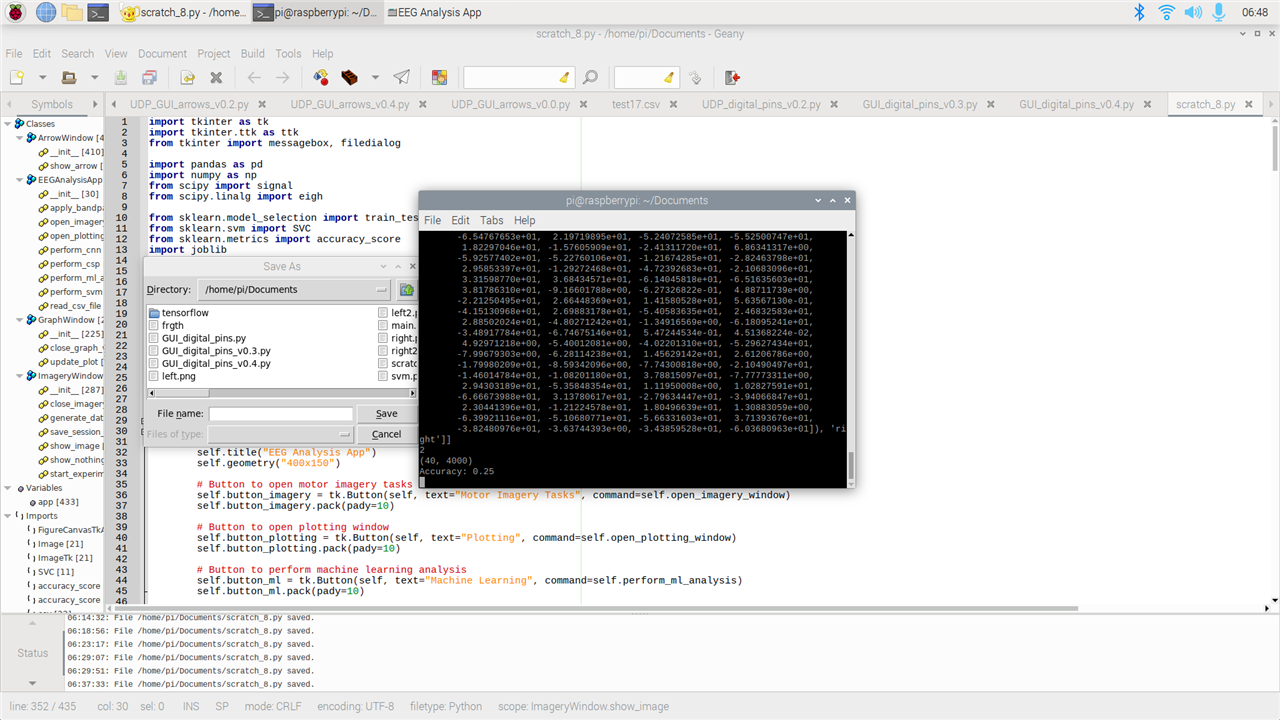Image resolution: width=1280 pixels, height=720 pixels.
Task: Compile the current file
Action: (321, 77)
